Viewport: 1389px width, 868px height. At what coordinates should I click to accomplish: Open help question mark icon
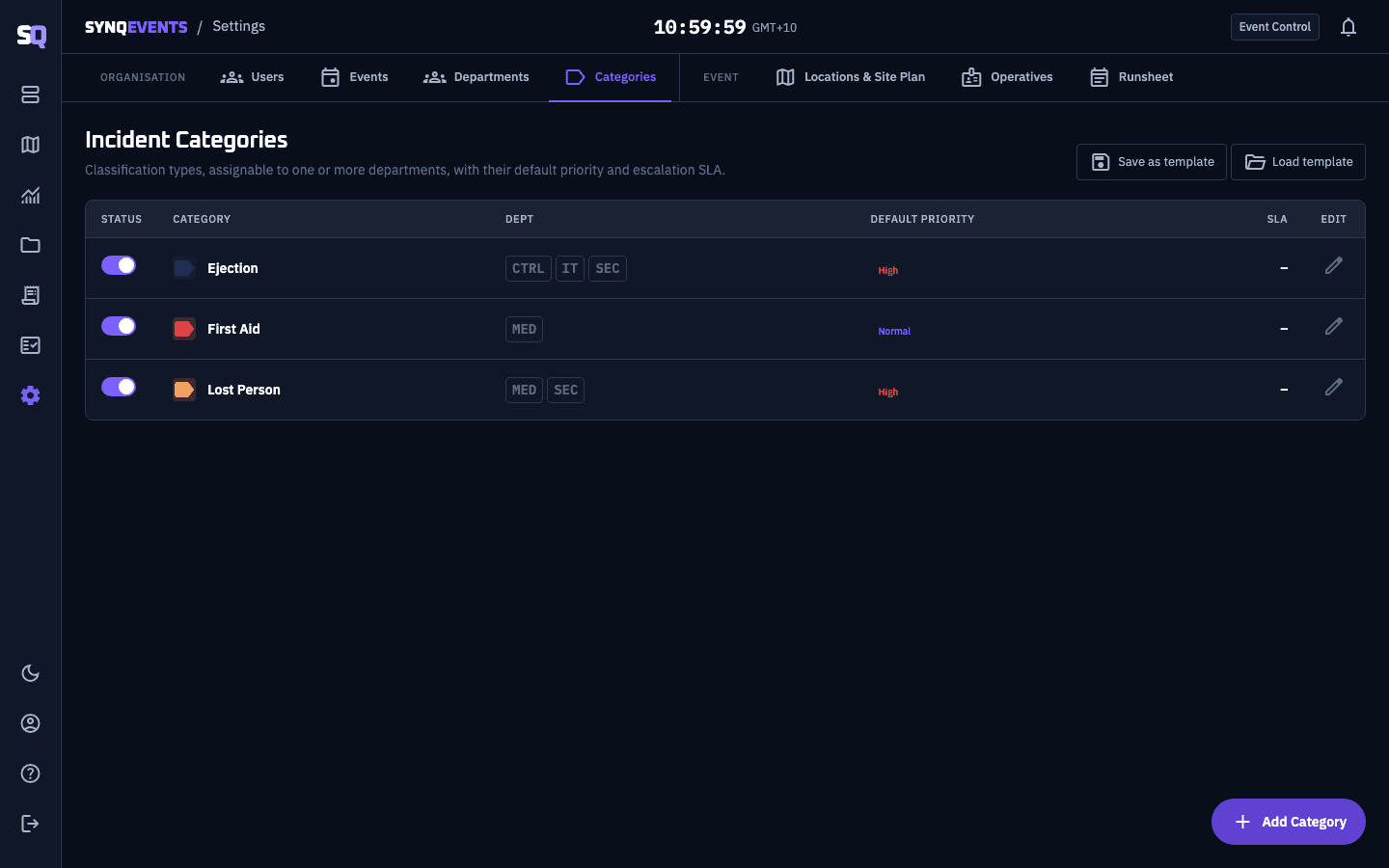(x=30, y=773)
